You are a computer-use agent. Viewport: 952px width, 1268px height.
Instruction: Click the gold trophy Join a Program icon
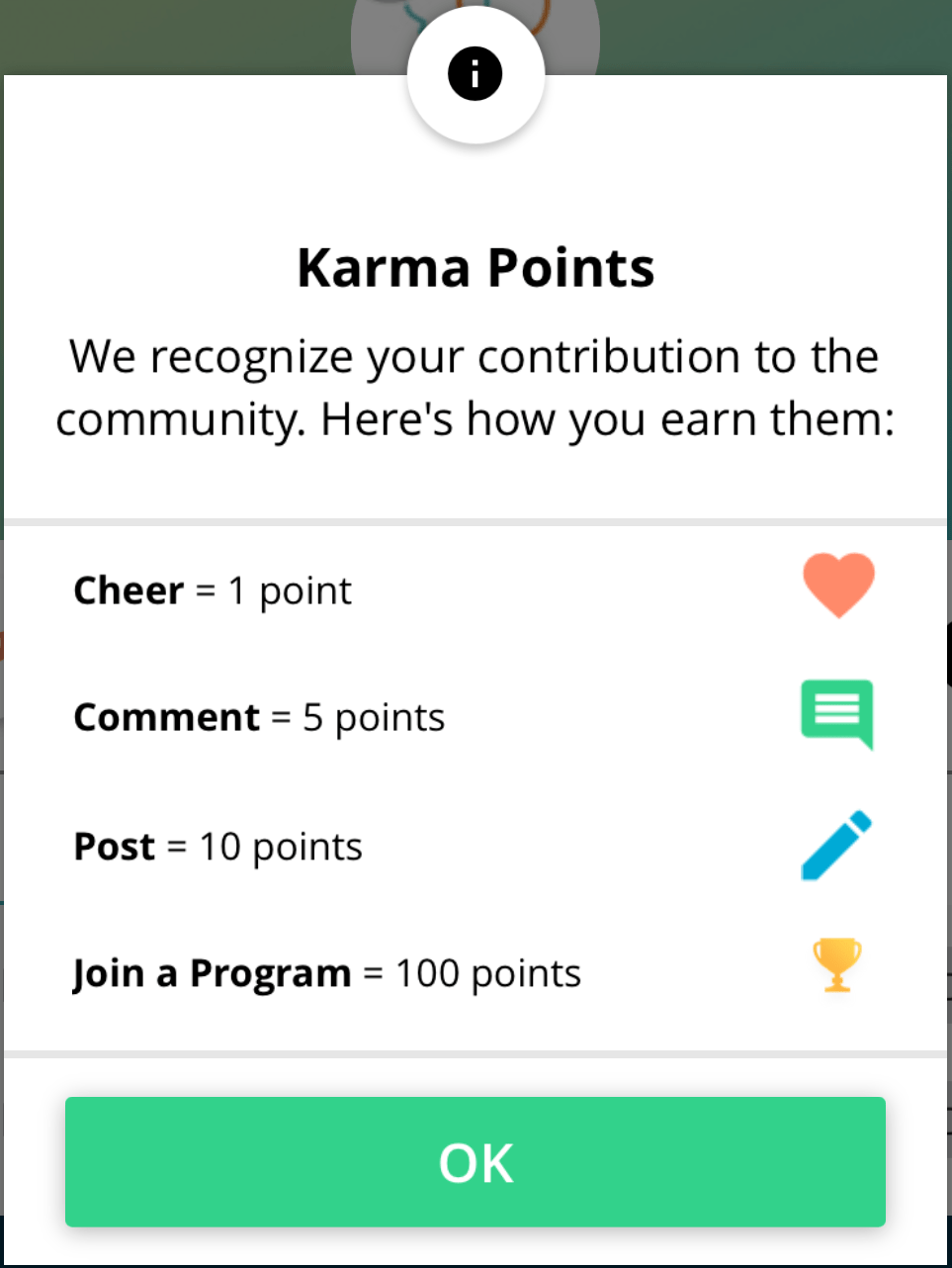(836, 966)
